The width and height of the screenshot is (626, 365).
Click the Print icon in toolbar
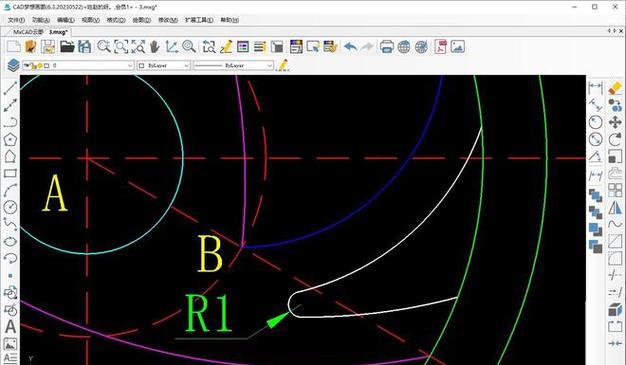pyautogui.click(x=386, y=47)
